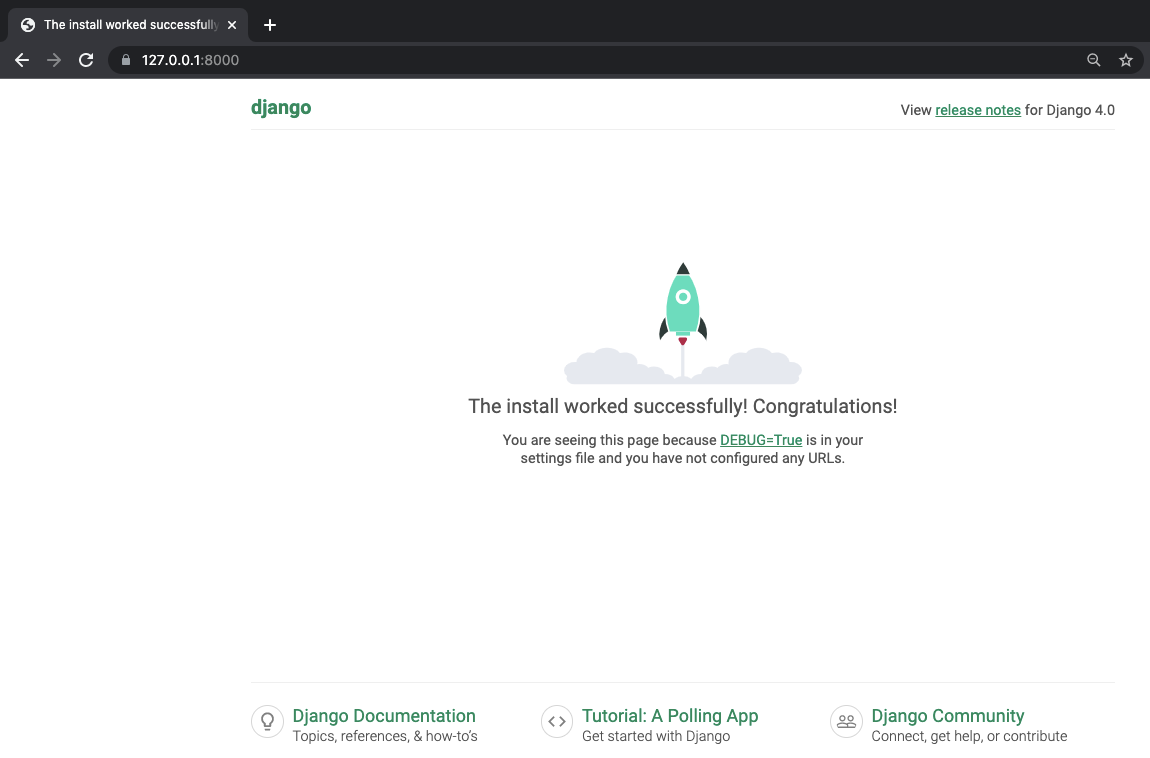Image resolution: width=1150 pixels, height=758 pixels.
Task: Click the lightbulb icon beside Django Documentation
Action: 267,721
